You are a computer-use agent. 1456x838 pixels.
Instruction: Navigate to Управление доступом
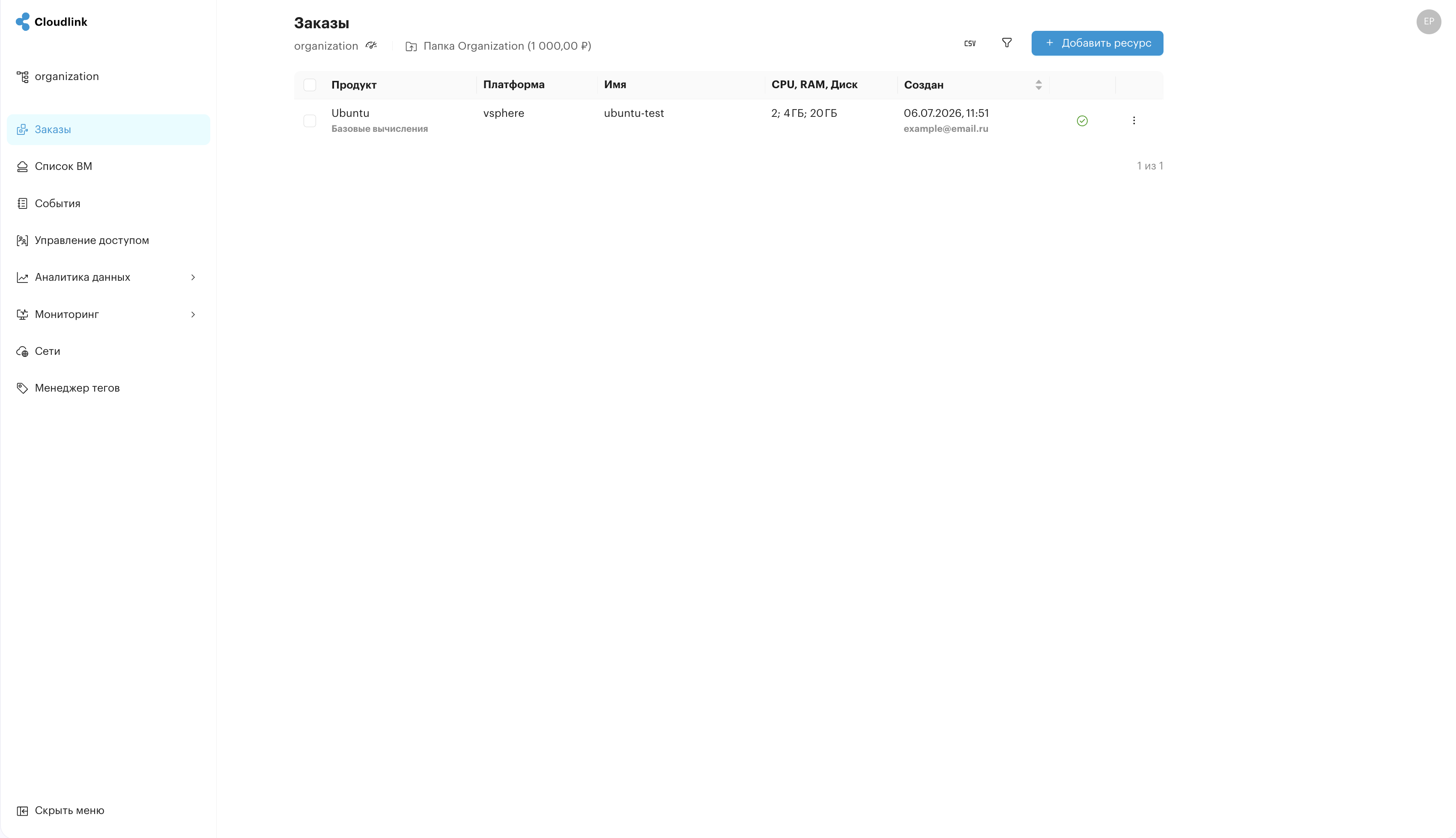click(108, 241)
